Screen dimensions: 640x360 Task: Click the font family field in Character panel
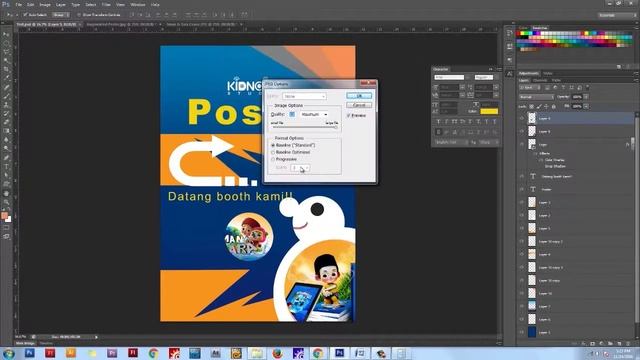[449, 77]
